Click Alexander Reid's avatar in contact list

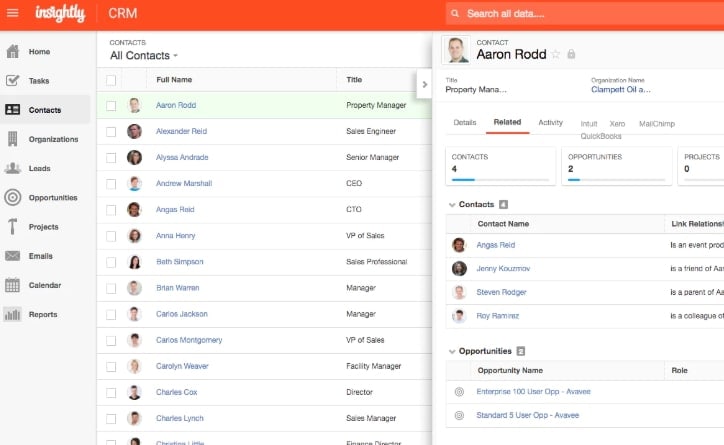[x=134, y=131]
